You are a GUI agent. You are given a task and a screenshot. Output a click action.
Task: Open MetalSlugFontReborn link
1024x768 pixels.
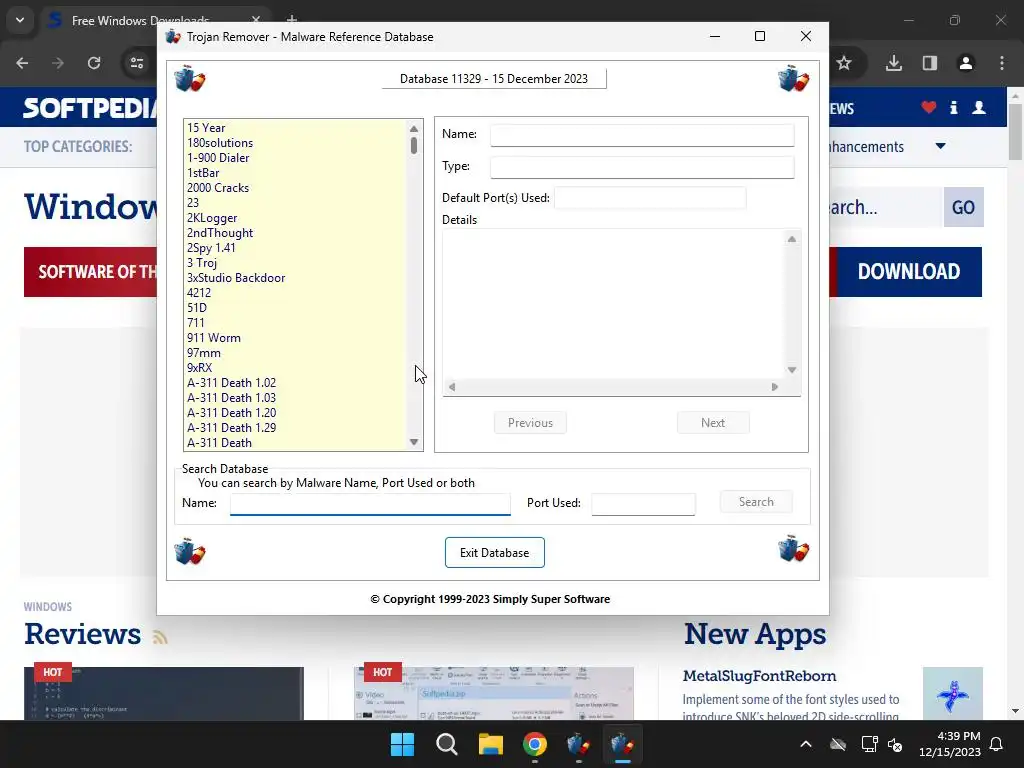click(760, 677)
